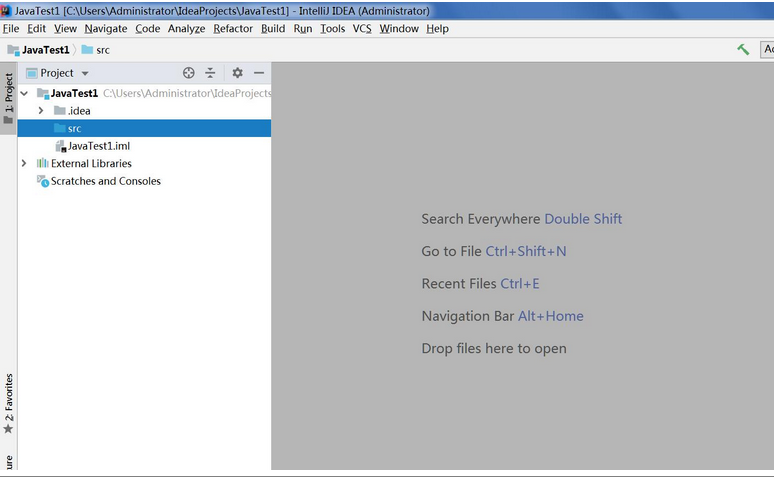The width and height of the screenshot is (774, 477).
Task: Click the Ctrl+Shift+N shortcut text
Action: click(x=526, y=251)
